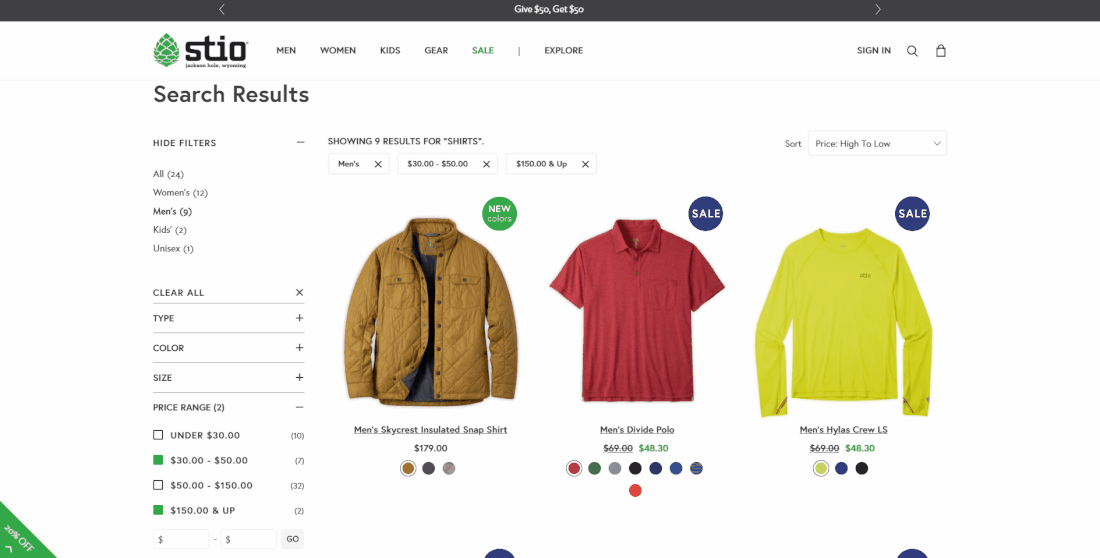Screen dimensions: 1100x558
Task: Open Men's Divide Polo product link
Action: click(x=637, y=430)
